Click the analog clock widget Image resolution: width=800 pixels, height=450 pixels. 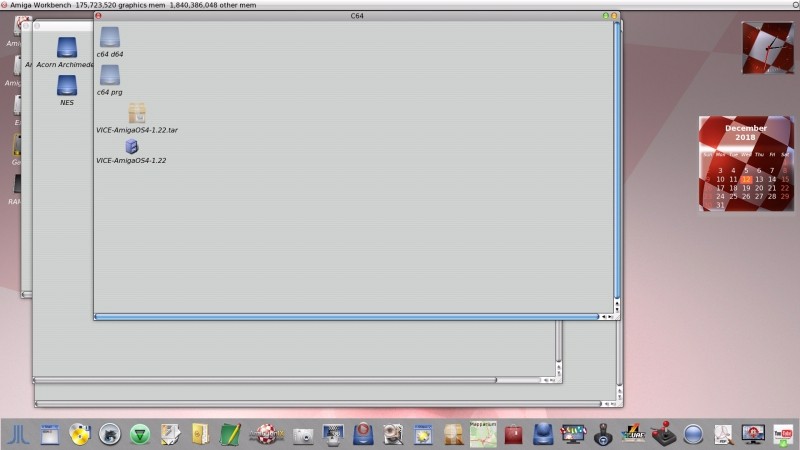767,48
